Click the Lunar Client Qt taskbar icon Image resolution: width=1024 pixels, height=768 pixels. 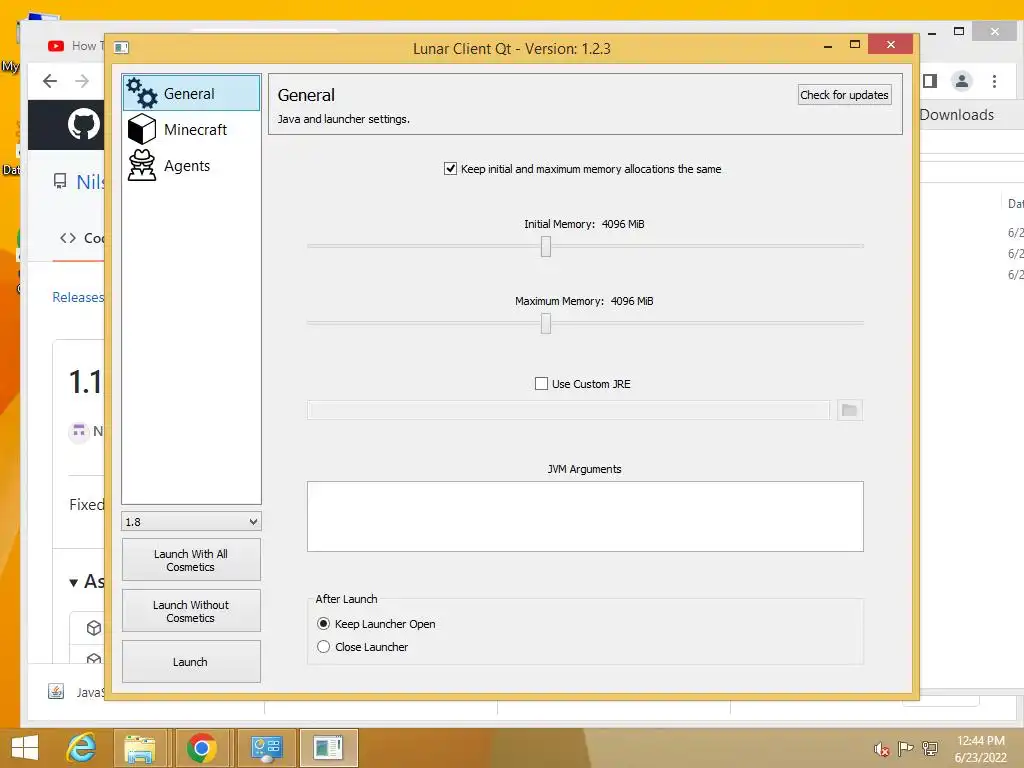[x=328, y=748]
